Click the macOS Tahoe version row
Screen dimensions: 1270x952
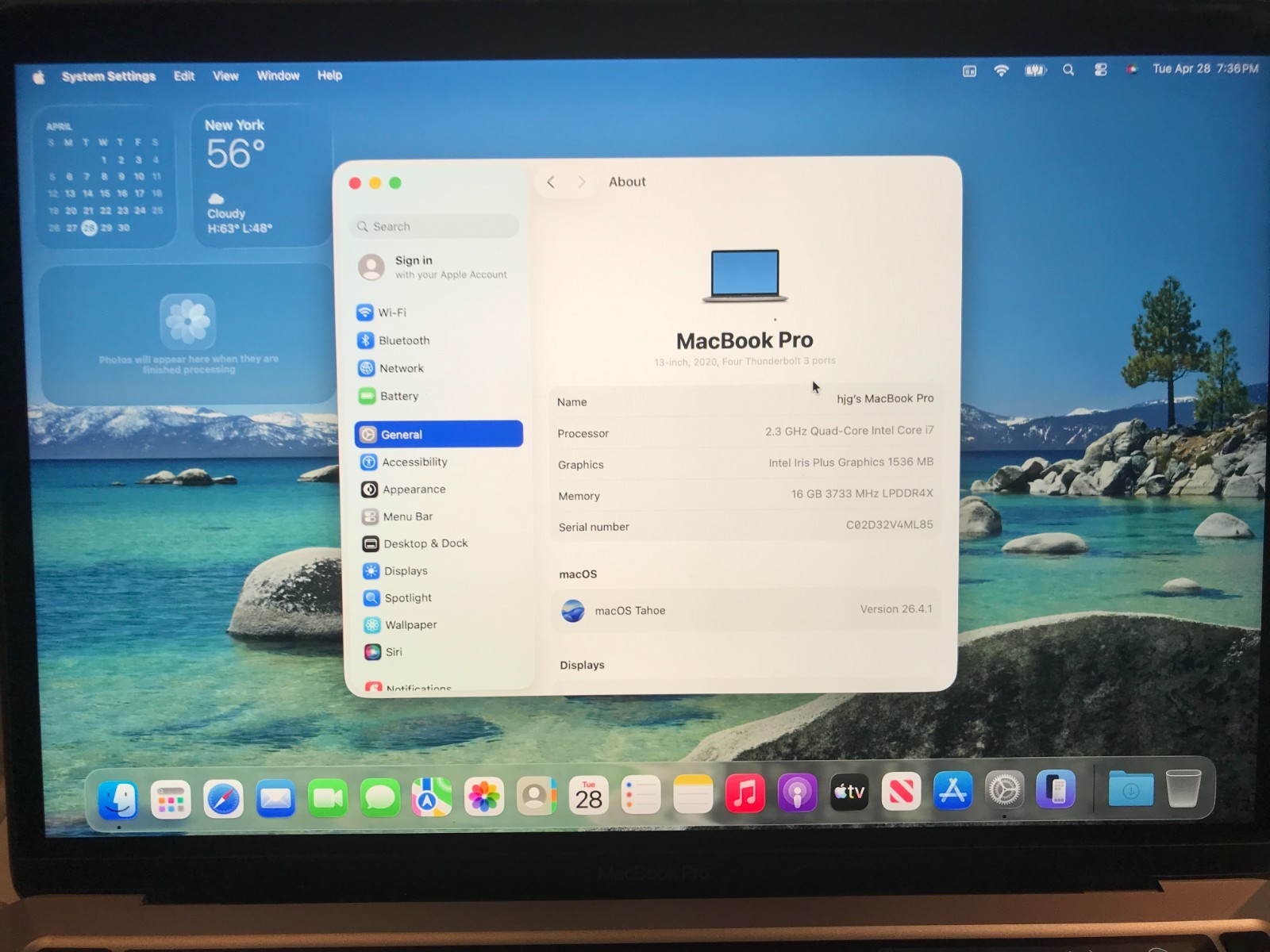746,610
